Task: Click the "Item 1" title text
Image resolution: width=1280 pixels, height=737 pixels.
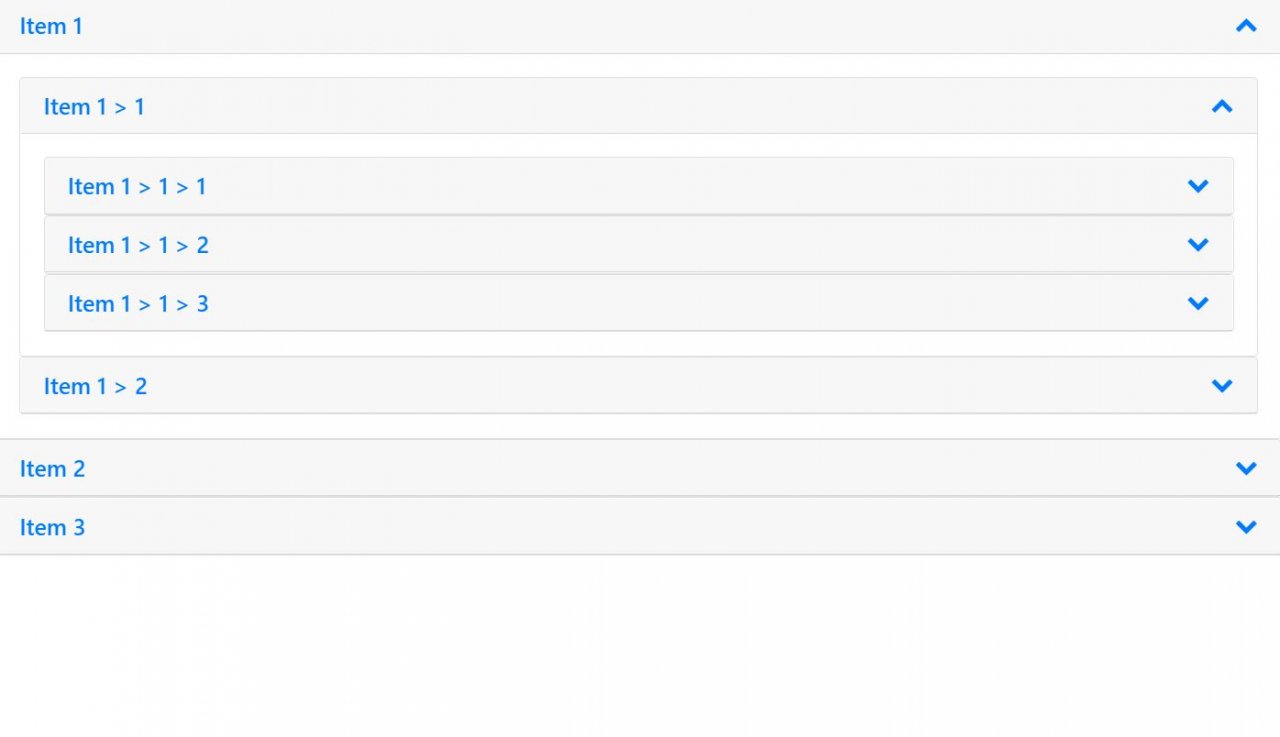Action: pyautogui.click(x=51, y=26)
